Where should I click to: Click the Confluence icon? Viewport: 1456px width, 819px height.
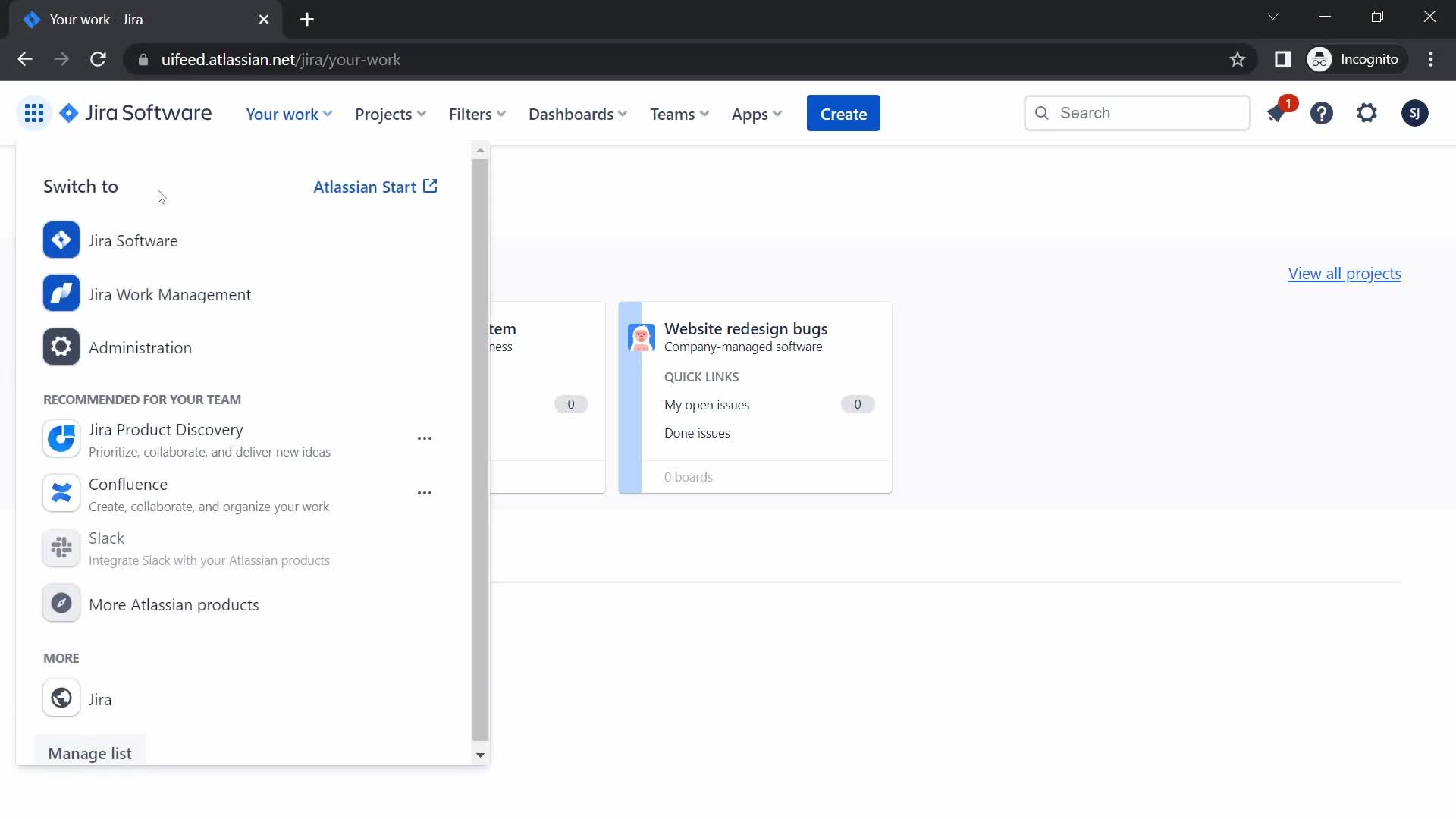click(61, 493)
